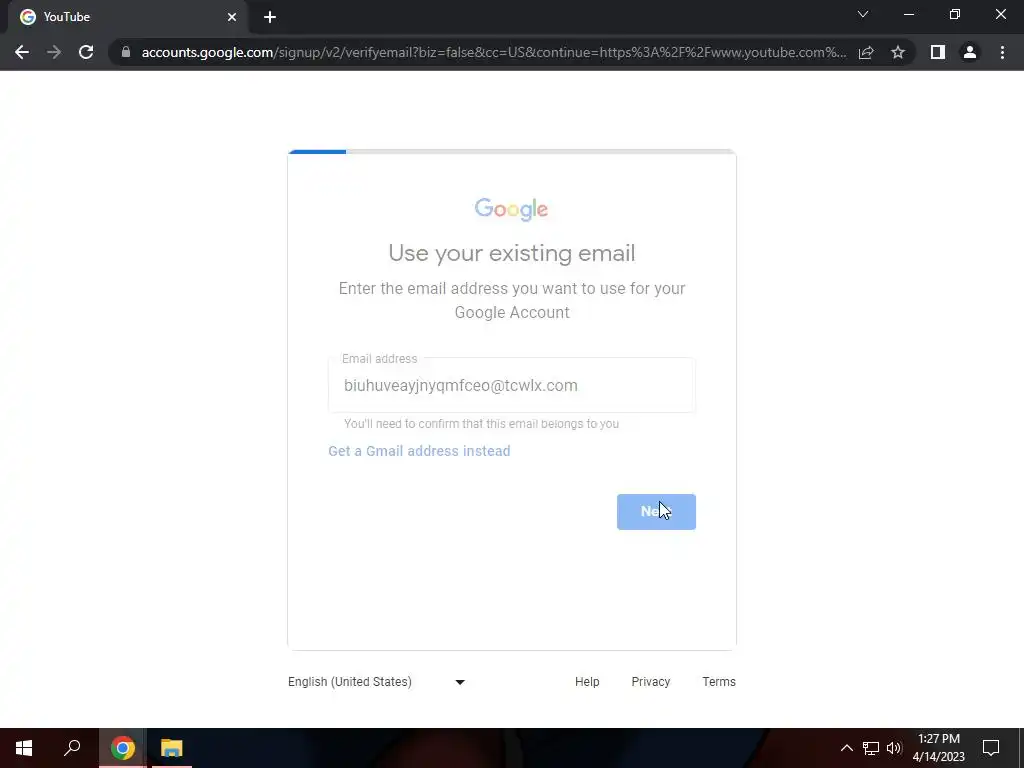Close the YouTube tab
The height and width of the screenshot is (768, 1024).
pos(232,17)
